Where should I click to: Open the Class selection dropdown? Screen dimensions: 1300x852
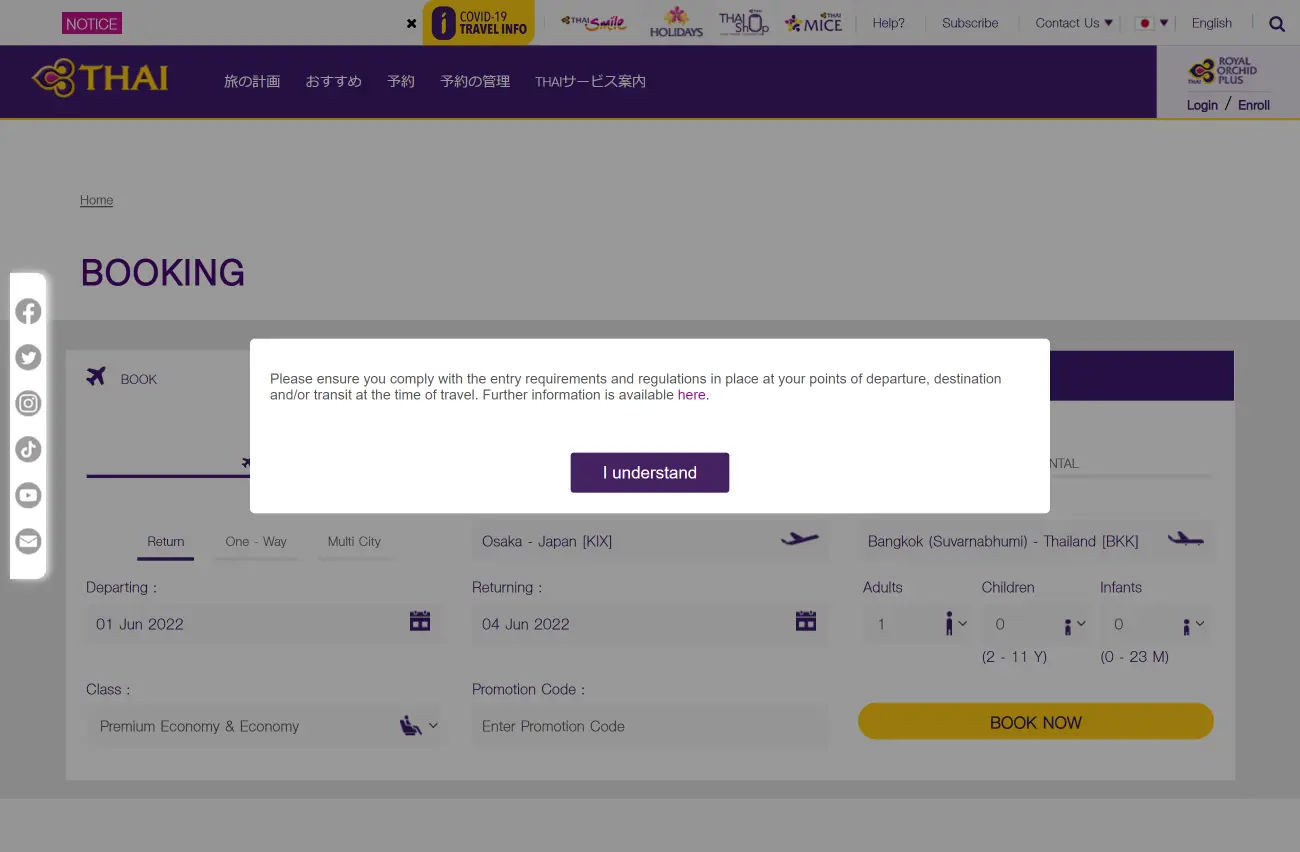265,726
